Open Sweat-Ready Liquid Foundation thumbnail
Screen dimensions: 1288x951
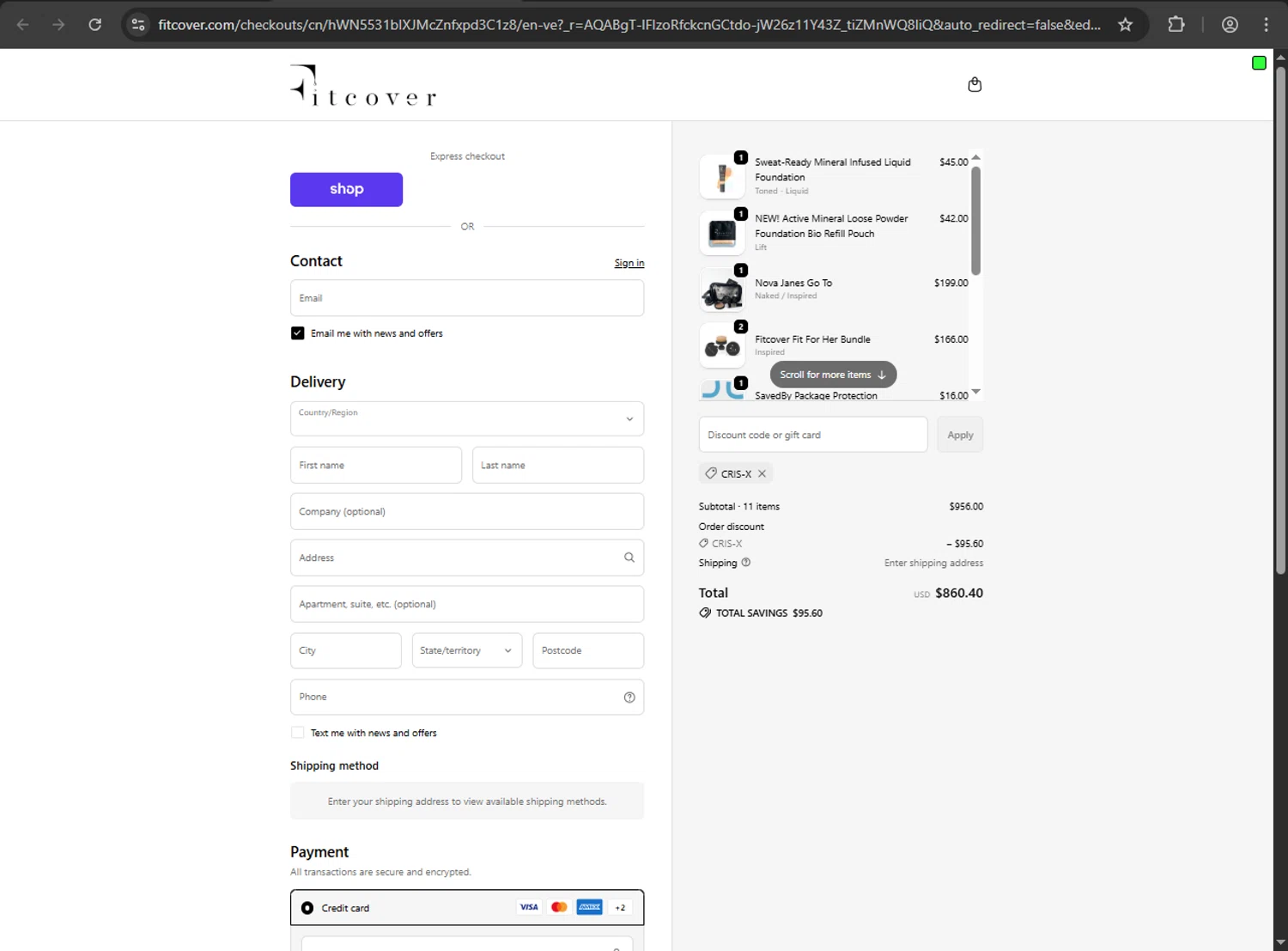[x=722, y=176]
